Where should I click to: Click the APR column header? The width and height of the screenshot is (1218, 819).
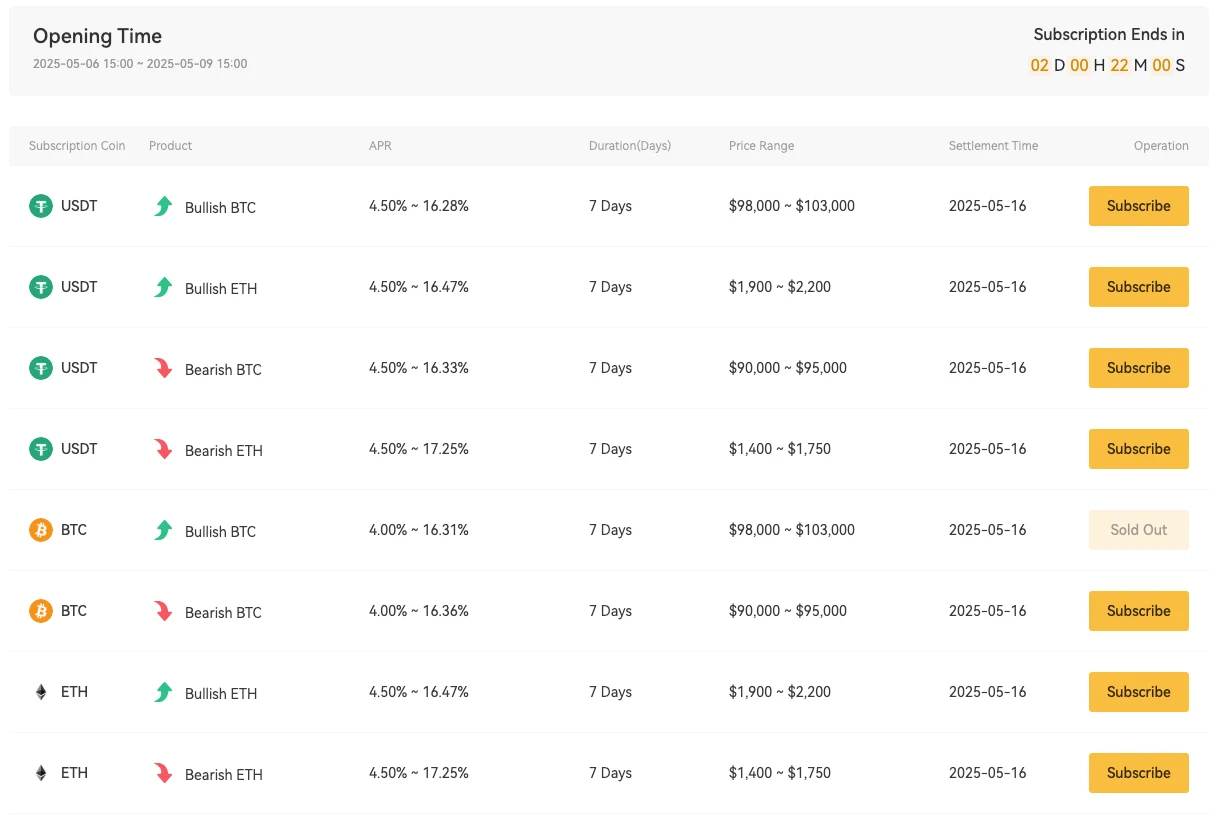click(380, 146)
